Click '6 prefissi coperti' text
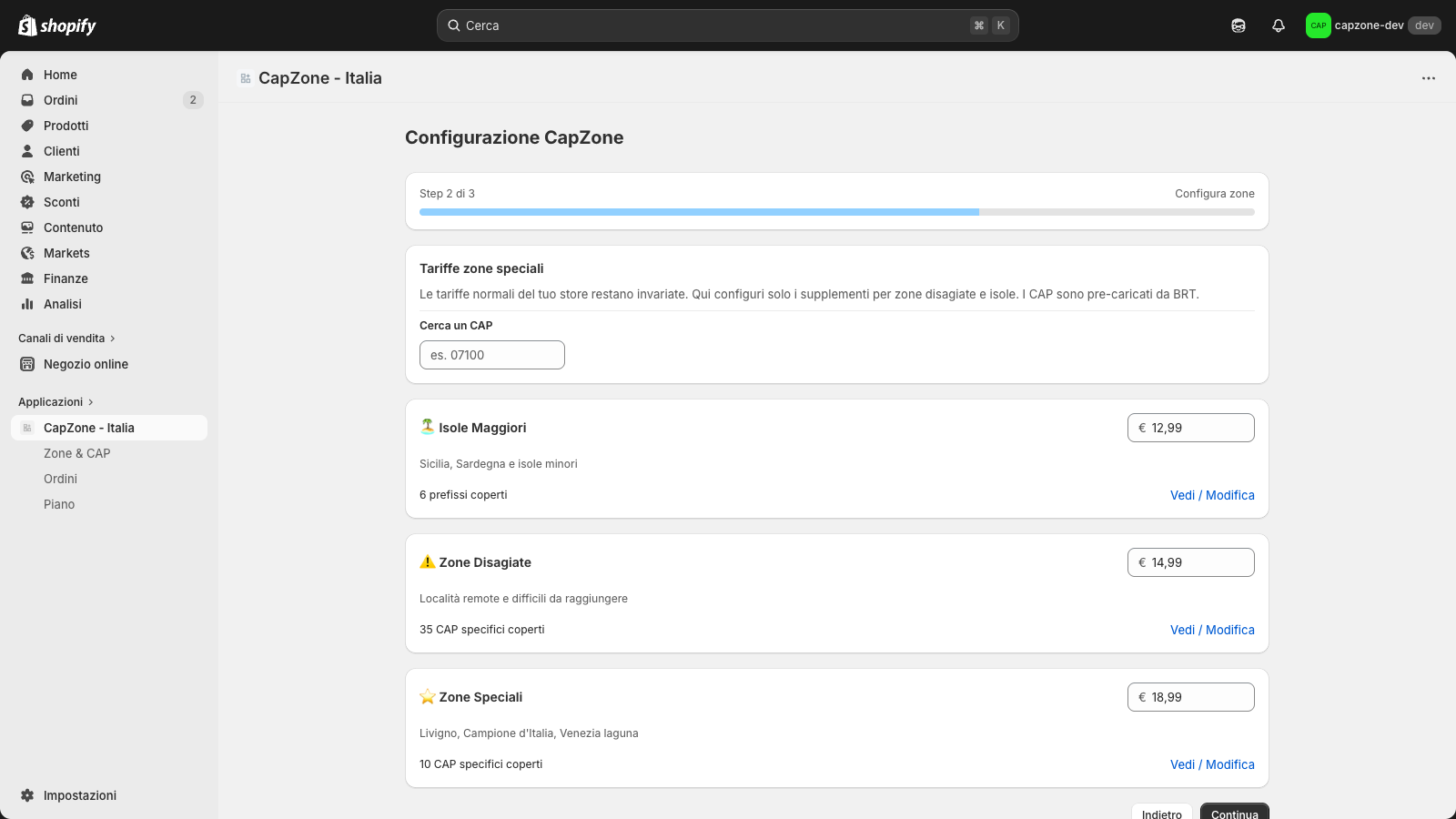This screenshot has height=819, width=1456. point(463,495)
